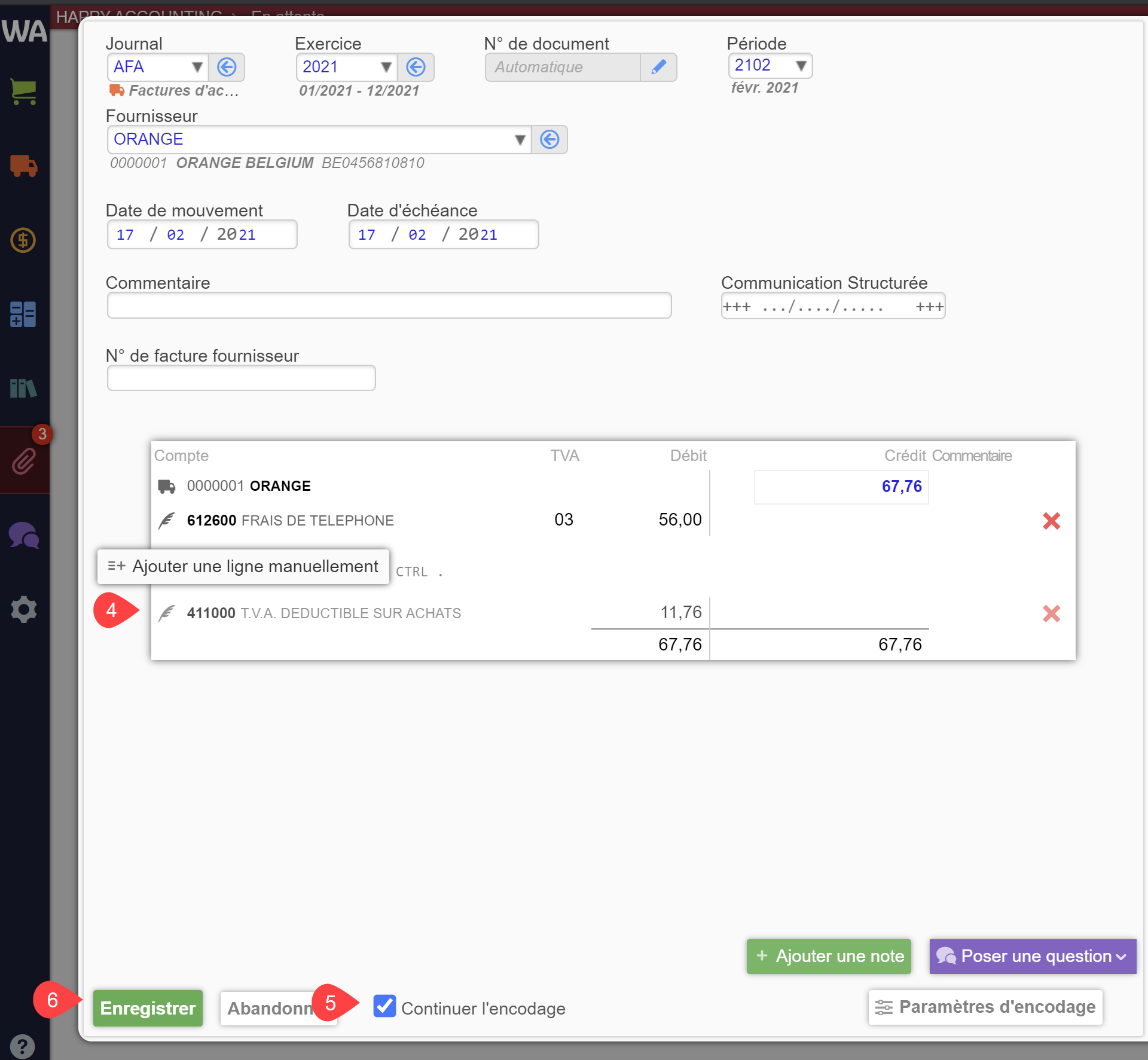The height and width of the screenshot is (1060, 1148).
Task: Click the back arrow next to Exercice 2021
Action: click(x=416, y=67)
